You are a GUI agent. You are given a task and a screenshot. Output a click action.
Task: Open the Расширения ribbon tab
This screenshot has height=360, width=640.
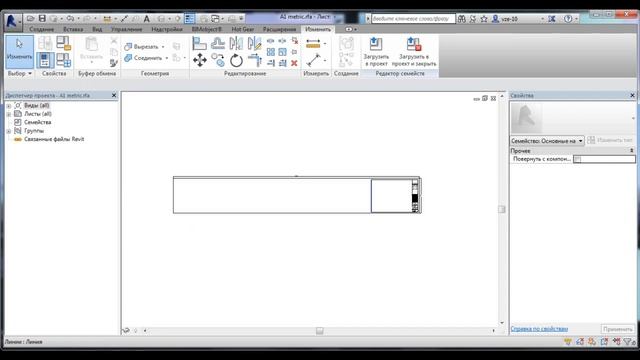[x=279, y=29]
